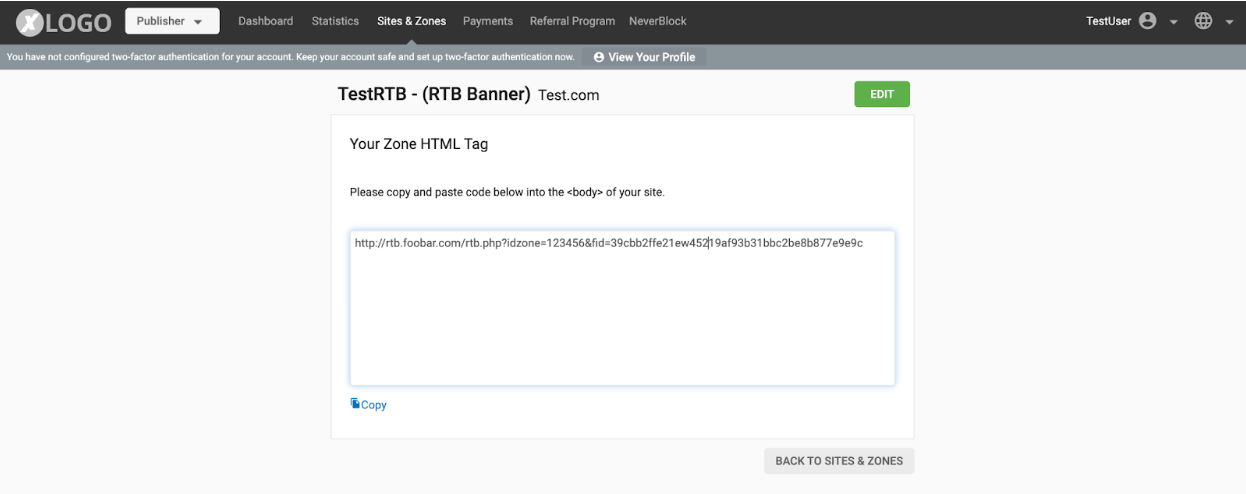This screenshot has width=1246, height=494.
Task: Expand the language dropdown arrow
Action: point(1229,22)
